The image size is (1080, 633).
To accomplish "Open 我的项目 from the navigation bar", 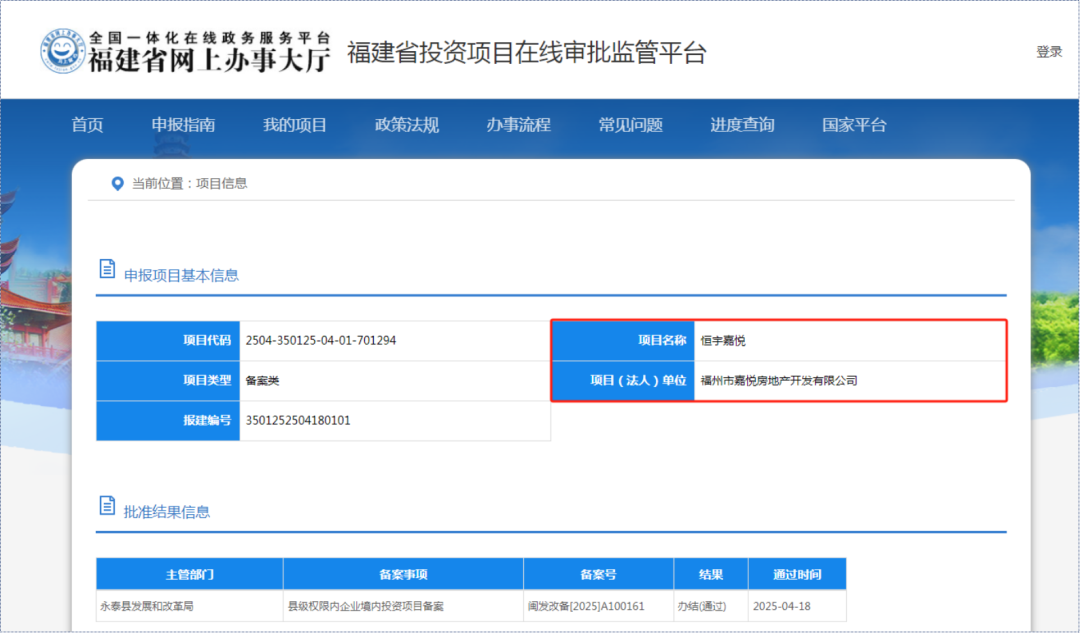I will click(x=295, y=124).
